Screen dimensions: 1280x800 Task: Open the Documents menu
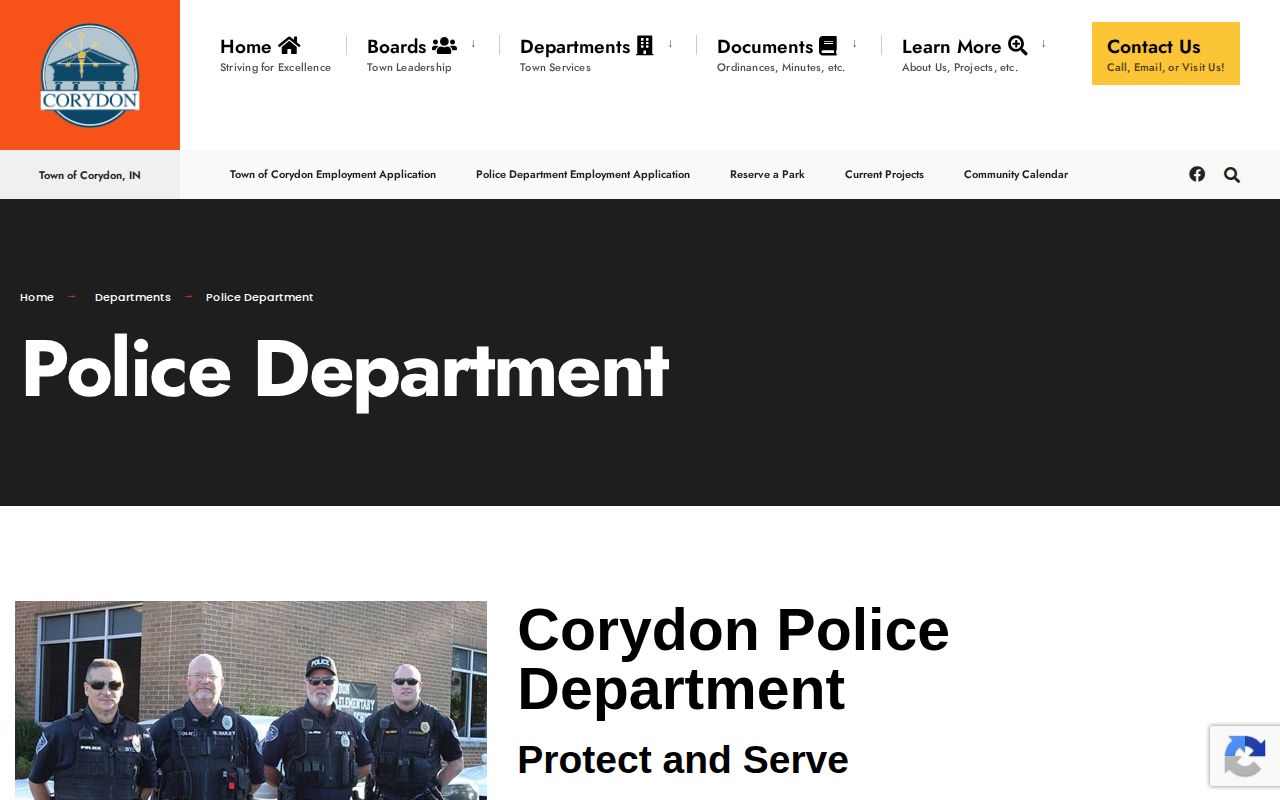click(x=780, y=55)
